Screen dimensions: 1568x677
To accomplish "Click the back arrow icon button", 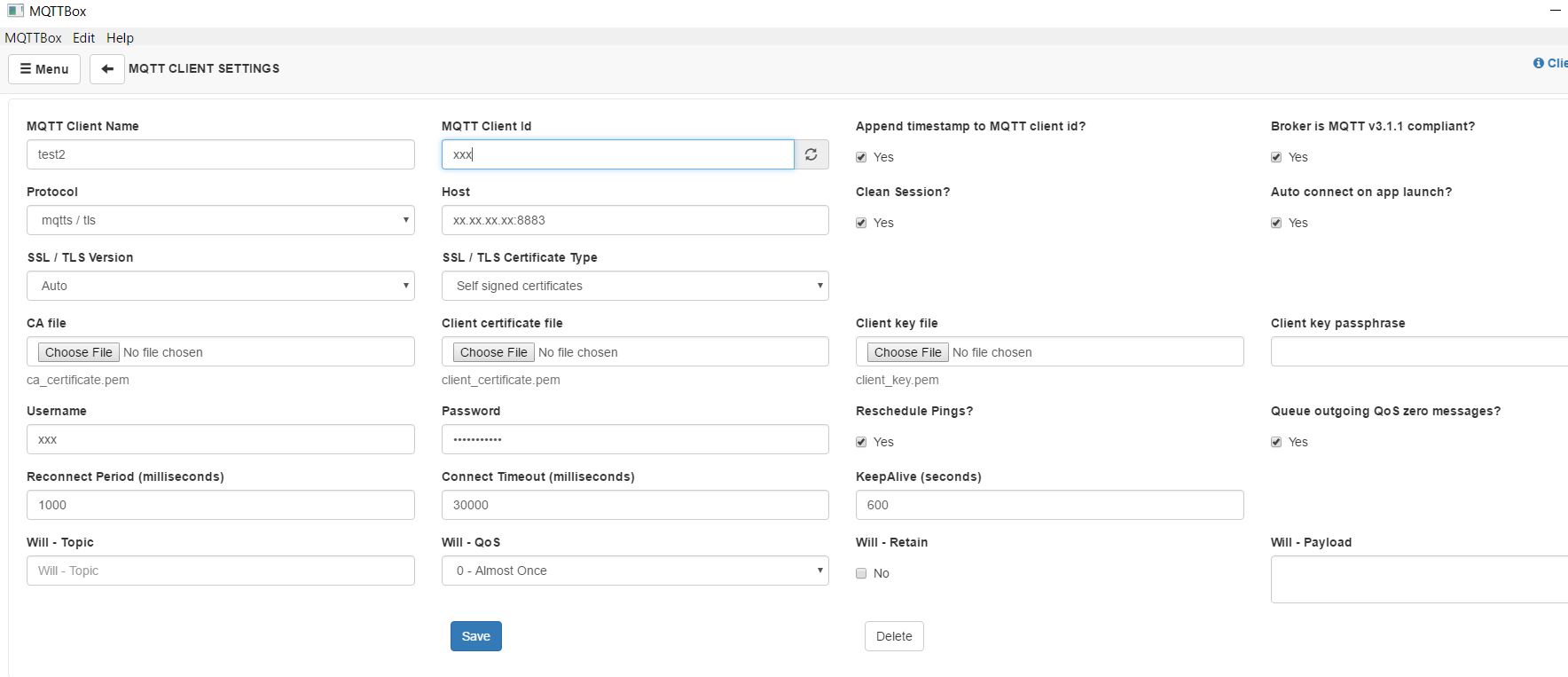I will [x=107, y=69].
